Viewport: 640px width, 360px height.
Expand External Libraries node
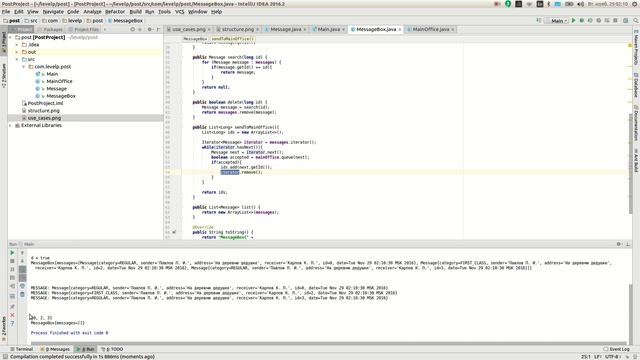coord(11,125)
